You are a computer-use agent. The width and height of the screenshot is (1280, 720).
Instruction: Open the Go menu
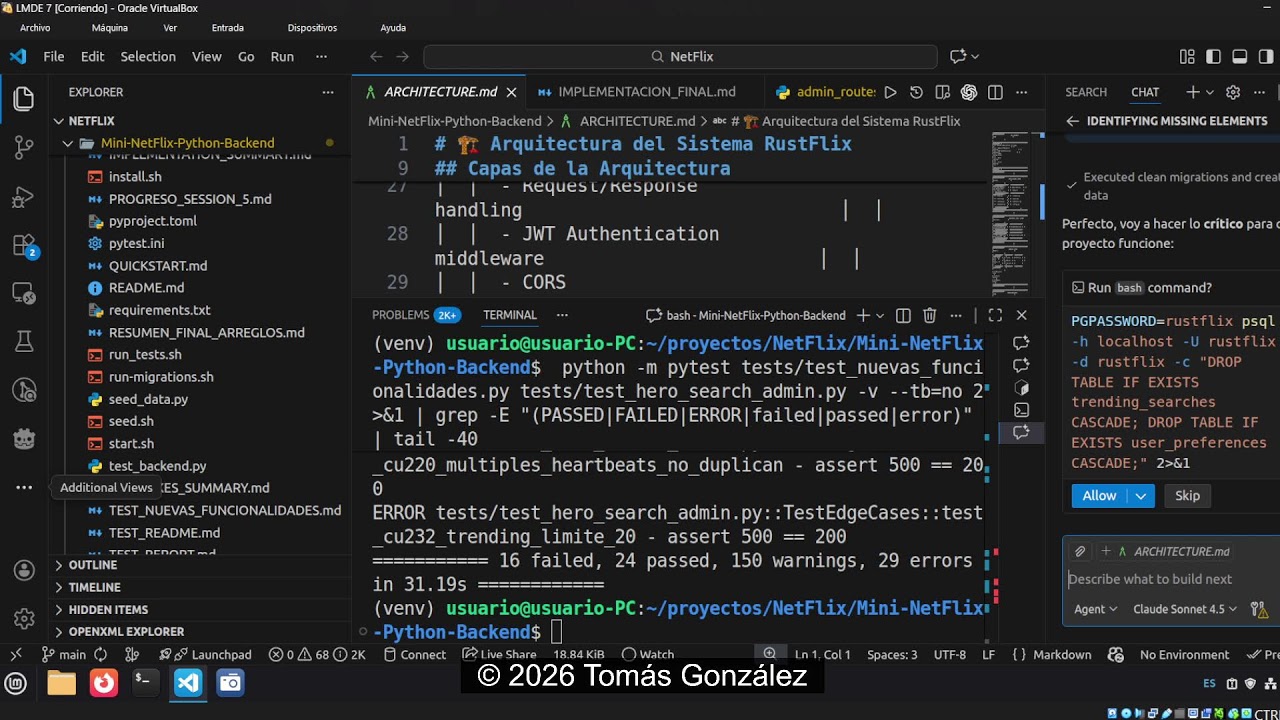(x=246, y=57)
